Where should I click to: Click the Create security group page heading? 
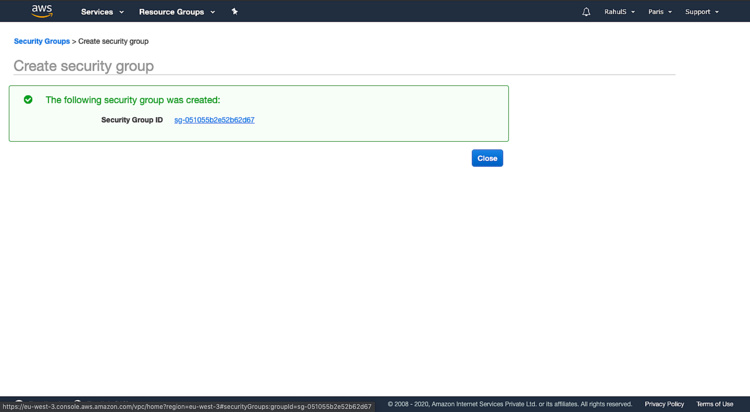pyautogui.click(x=84, y=66)
